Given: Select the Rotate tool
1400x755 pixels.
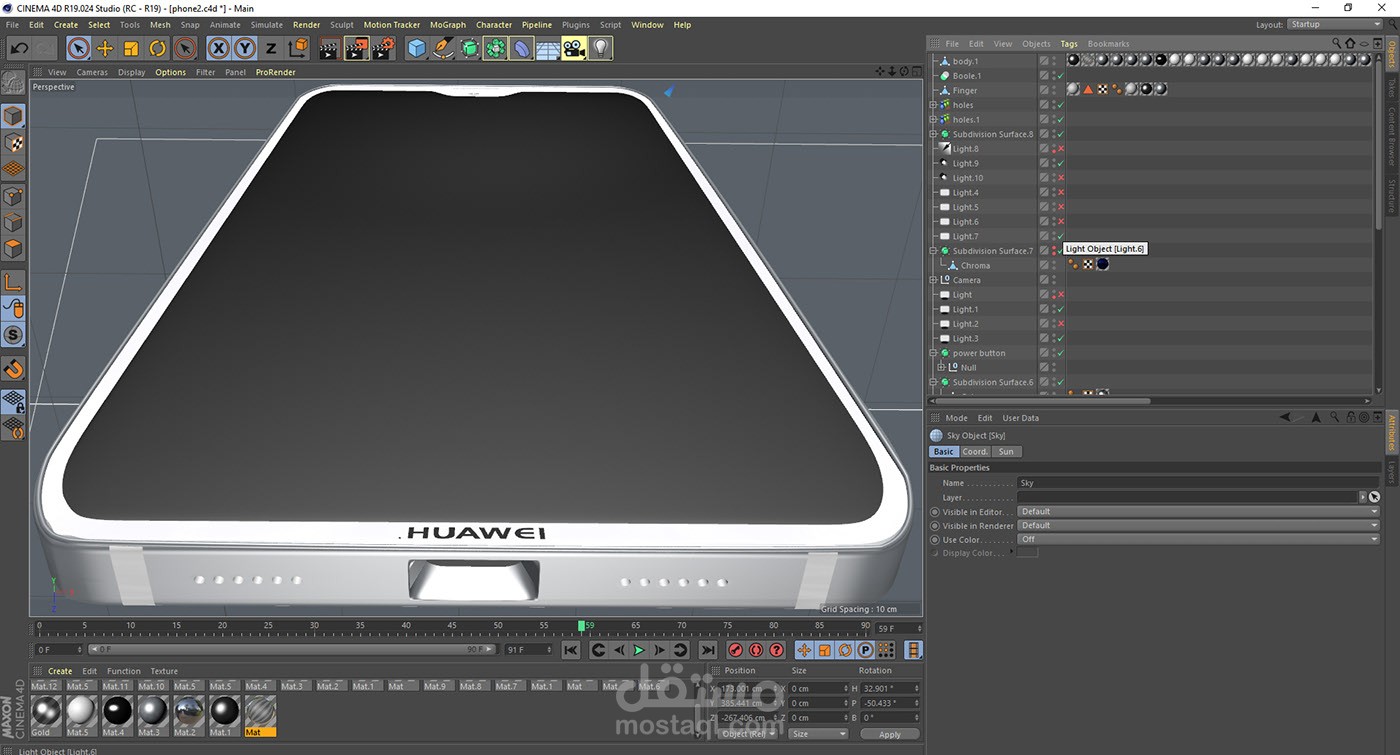Looking at the screenshot, I should click(158, 48).
